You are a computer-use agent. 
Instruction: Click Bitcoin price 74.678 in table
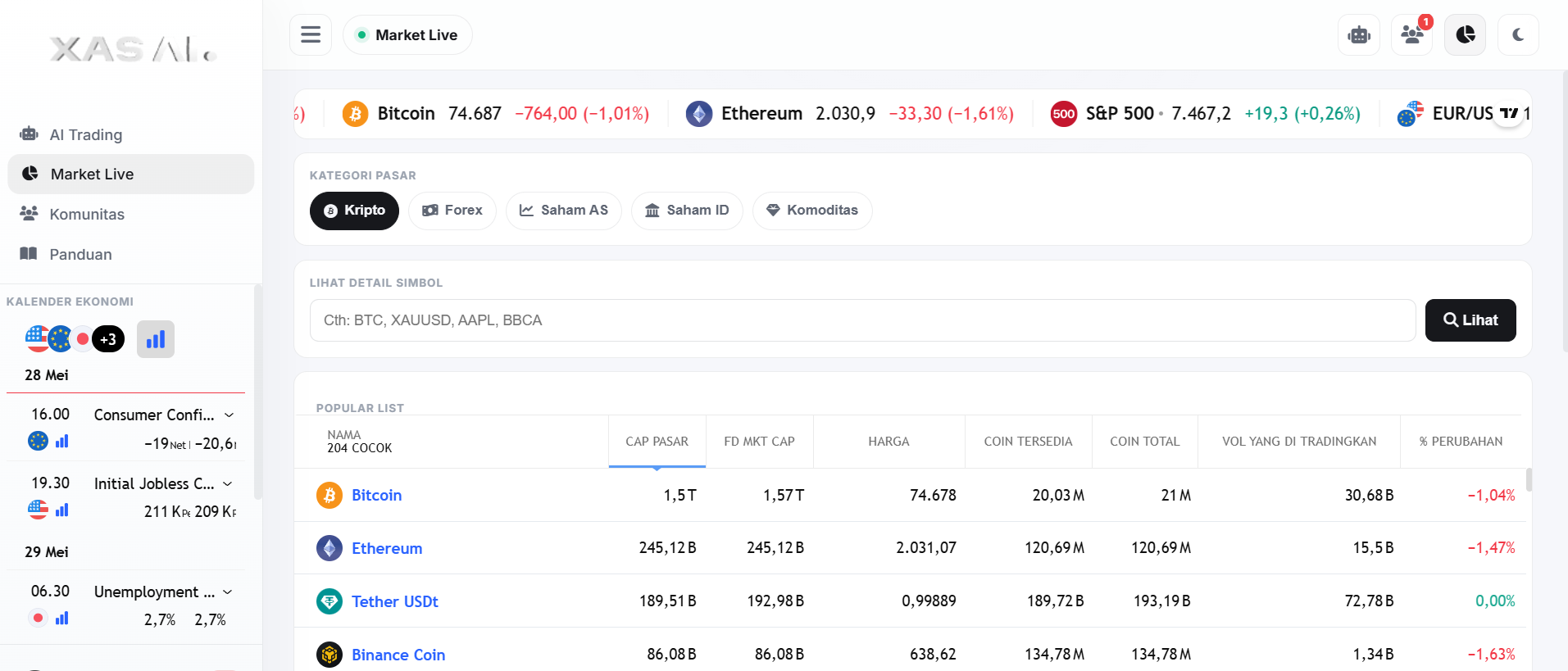point(933,495)
